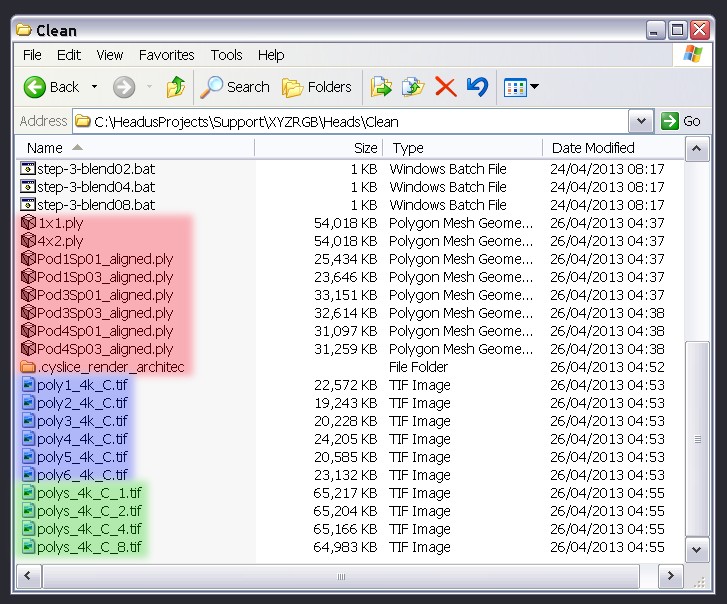Click the Views grid icon

(x=515, y=87)
